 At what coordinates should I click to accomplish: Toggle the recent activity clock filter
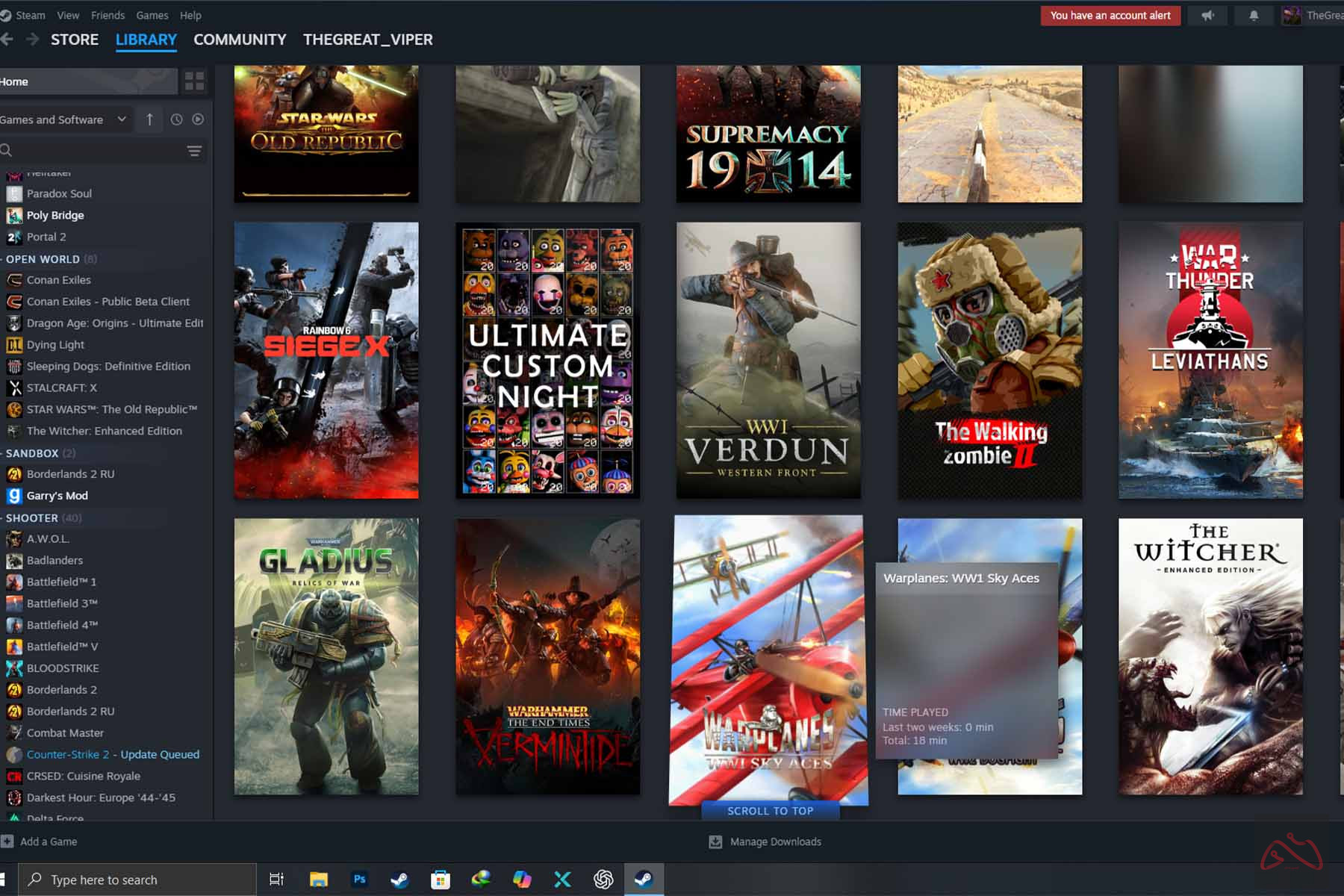pos(176,119)
